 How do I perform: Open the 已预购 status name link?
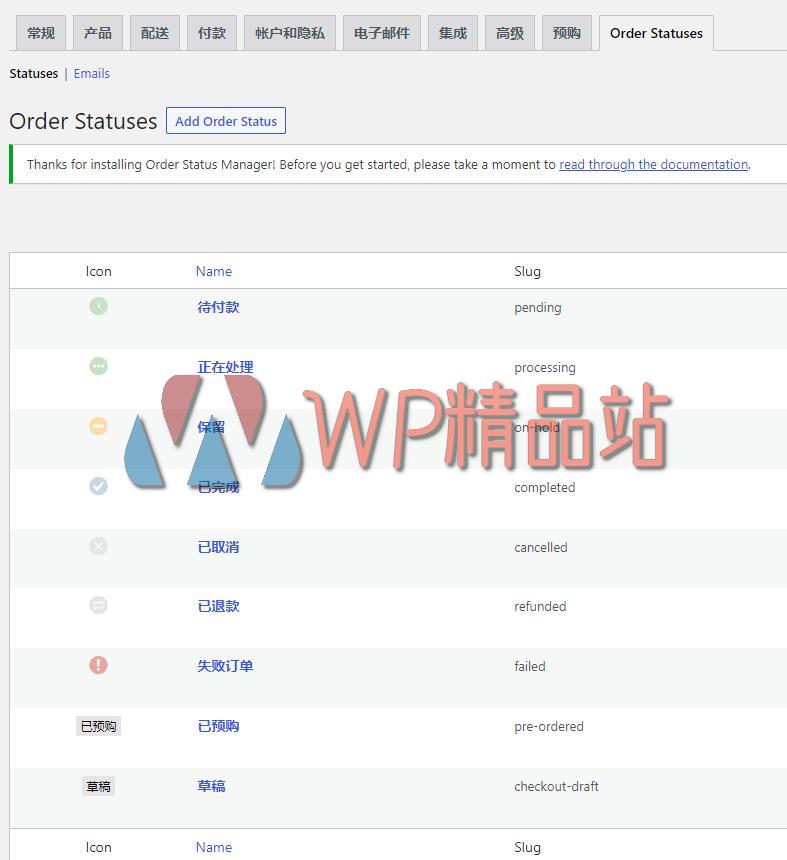coord(218,726)
